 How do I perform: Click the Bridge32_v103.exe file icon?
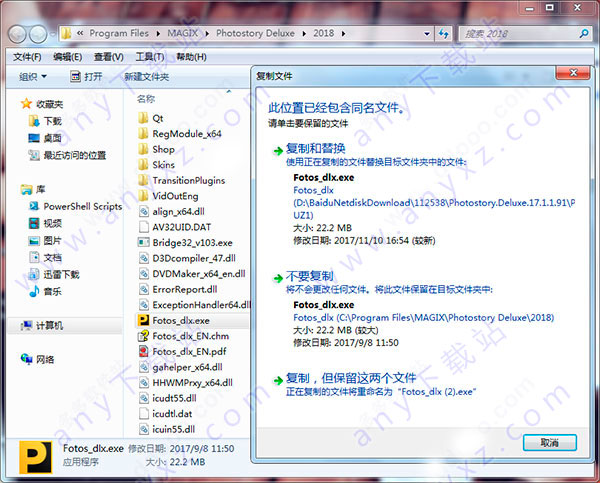pos(143,243)
